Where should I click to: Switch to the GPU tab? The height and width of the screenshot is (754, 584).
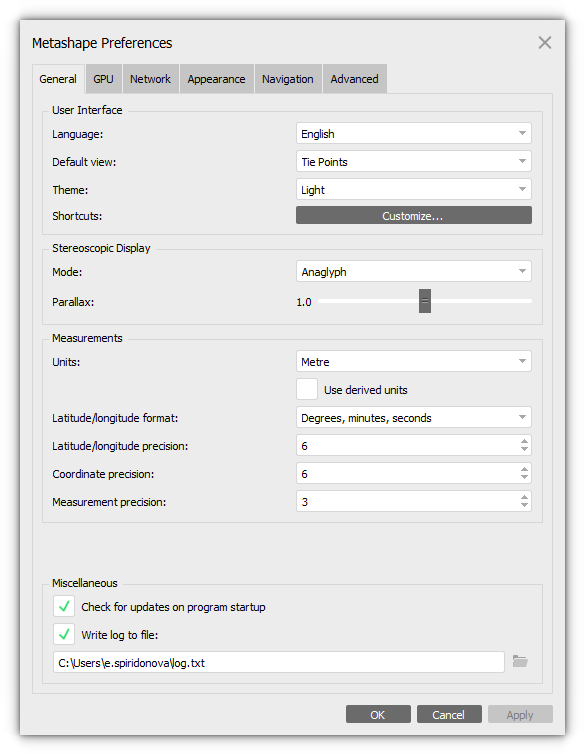tap(103, 79)
